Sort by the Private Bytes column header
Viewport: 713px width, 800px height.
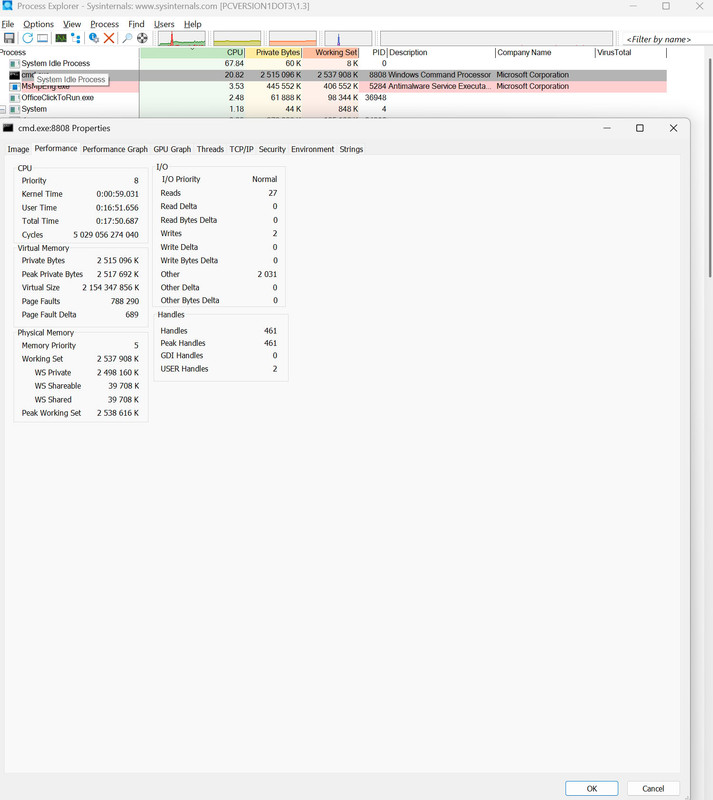click(274, 53)
